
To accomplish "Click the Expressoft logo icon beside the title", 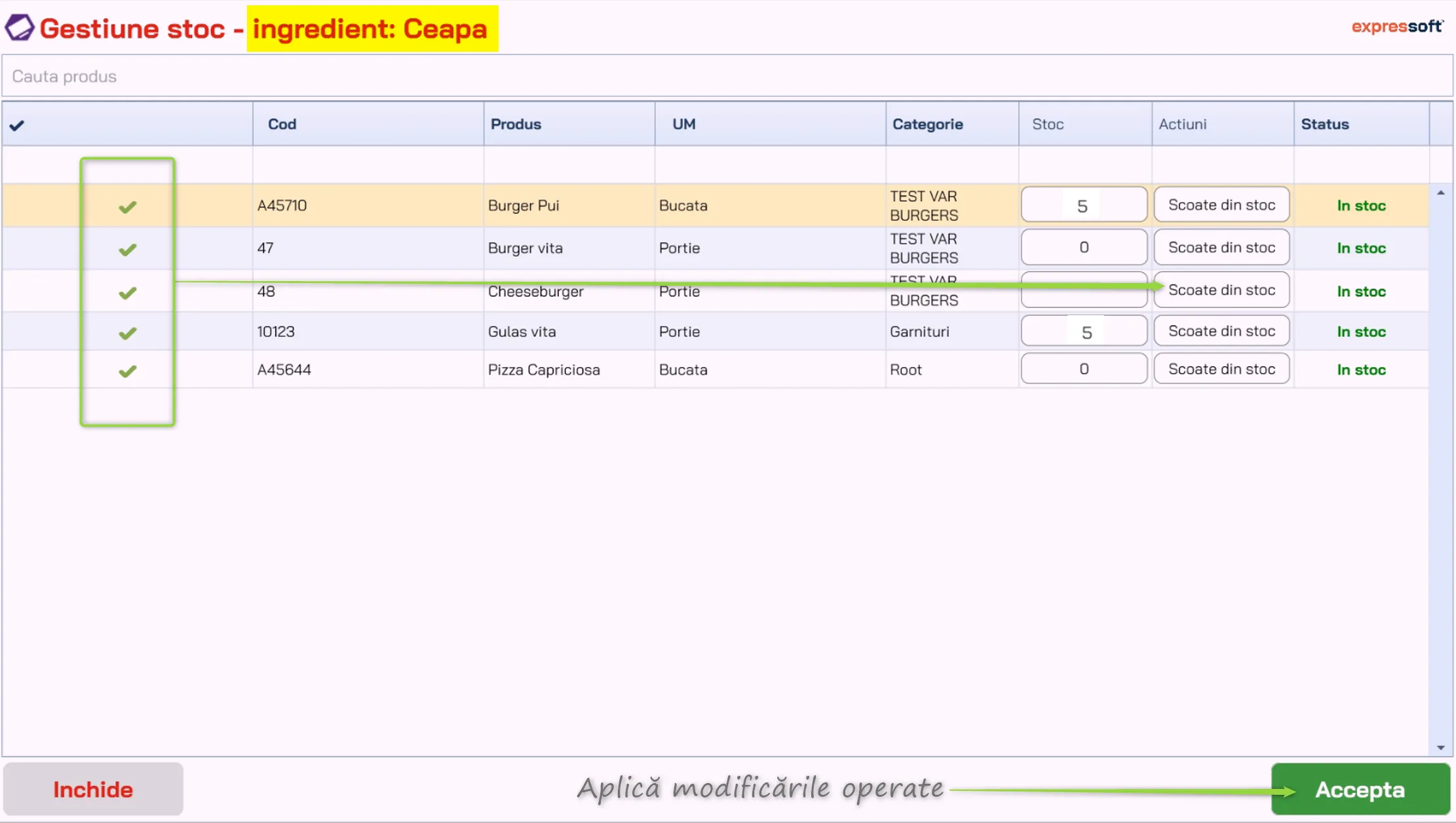I will tap(19, 28).
